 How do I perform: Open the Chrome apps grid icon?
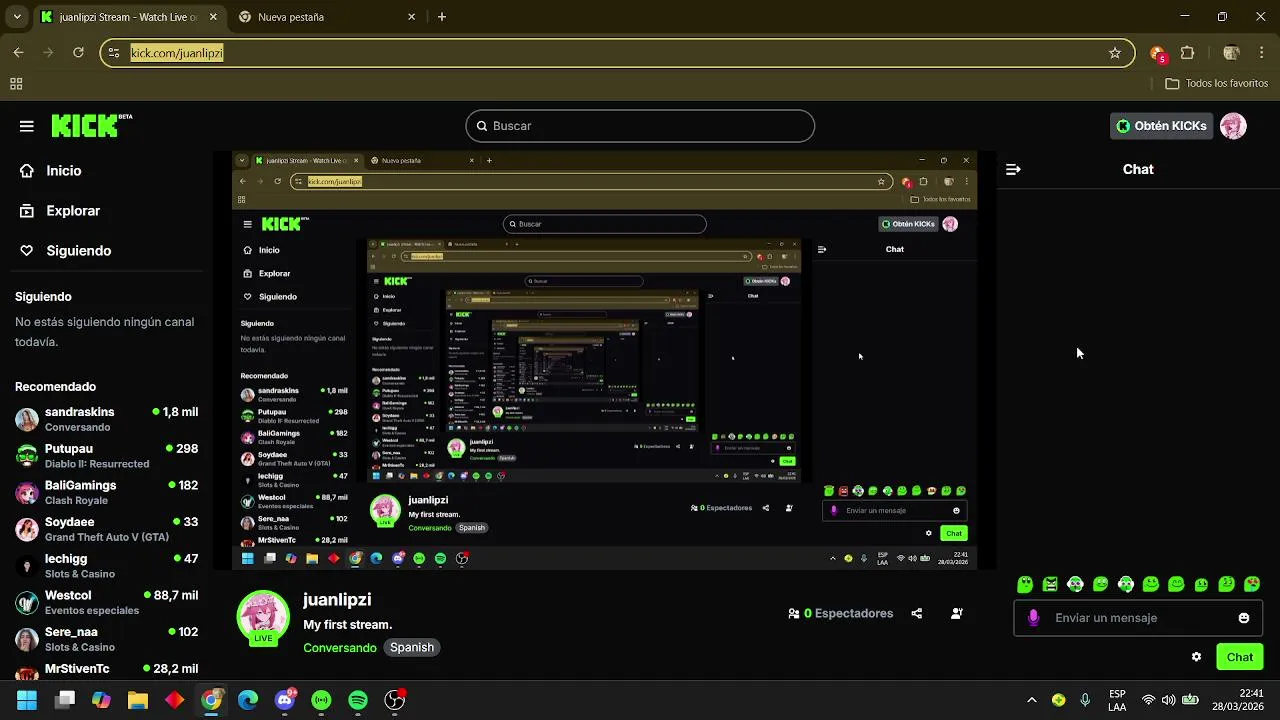tap(16, 84)
